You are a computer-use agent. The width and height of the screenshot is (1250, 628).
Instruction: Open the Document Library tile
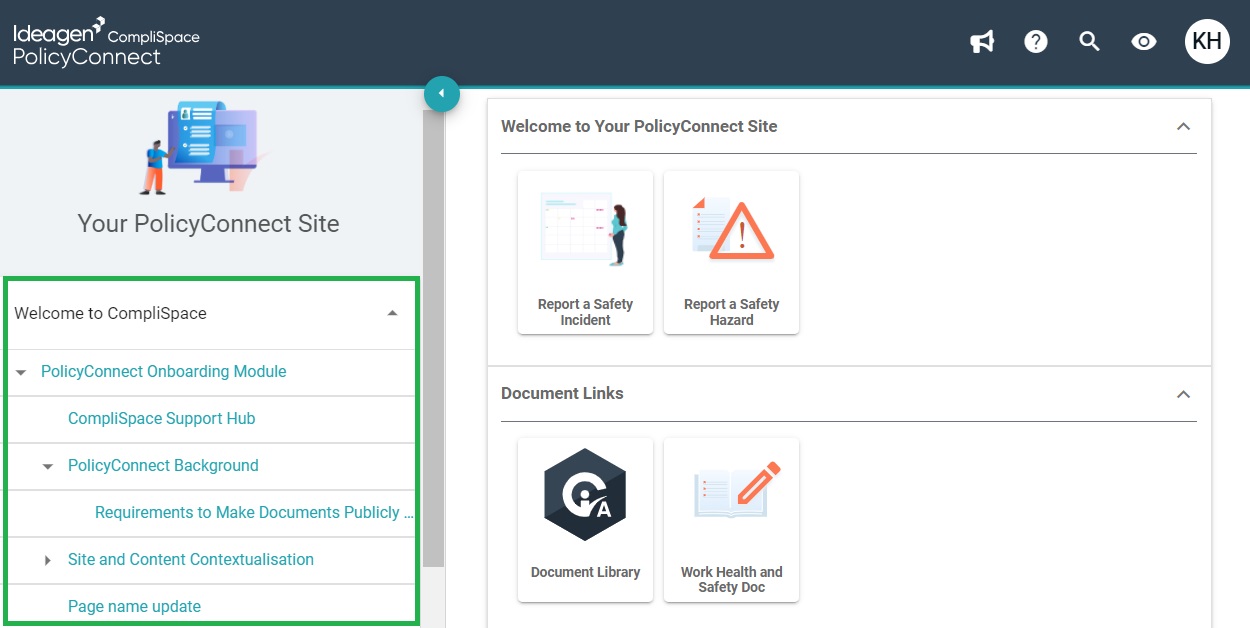(585, 520)
